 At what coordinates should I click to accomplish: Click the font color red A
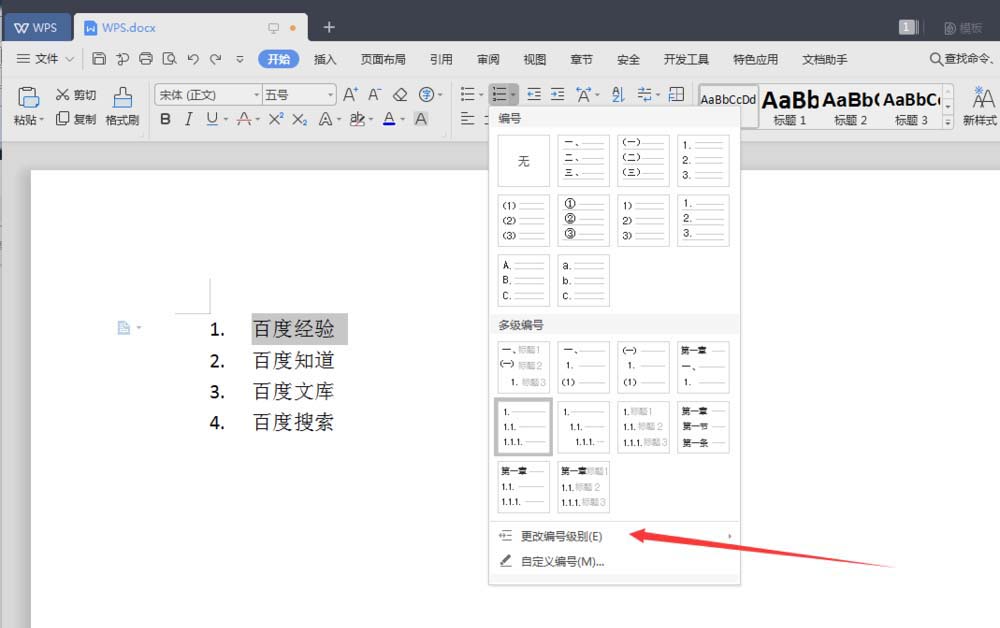coord(243,120)
